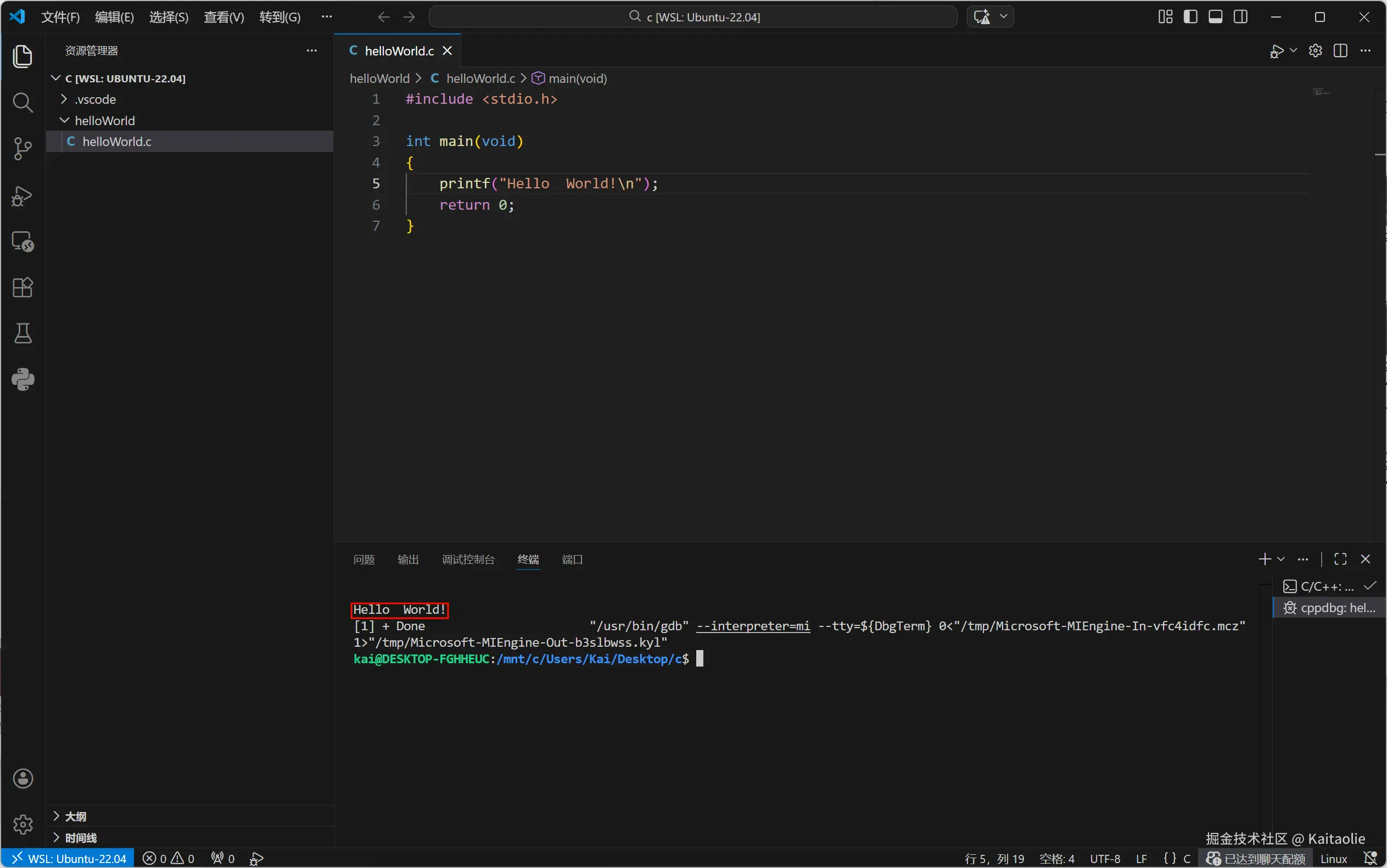Viewport: 1387px width, 868px height.
Task: Open the Run and Debug view
Action: click(23, 196)
